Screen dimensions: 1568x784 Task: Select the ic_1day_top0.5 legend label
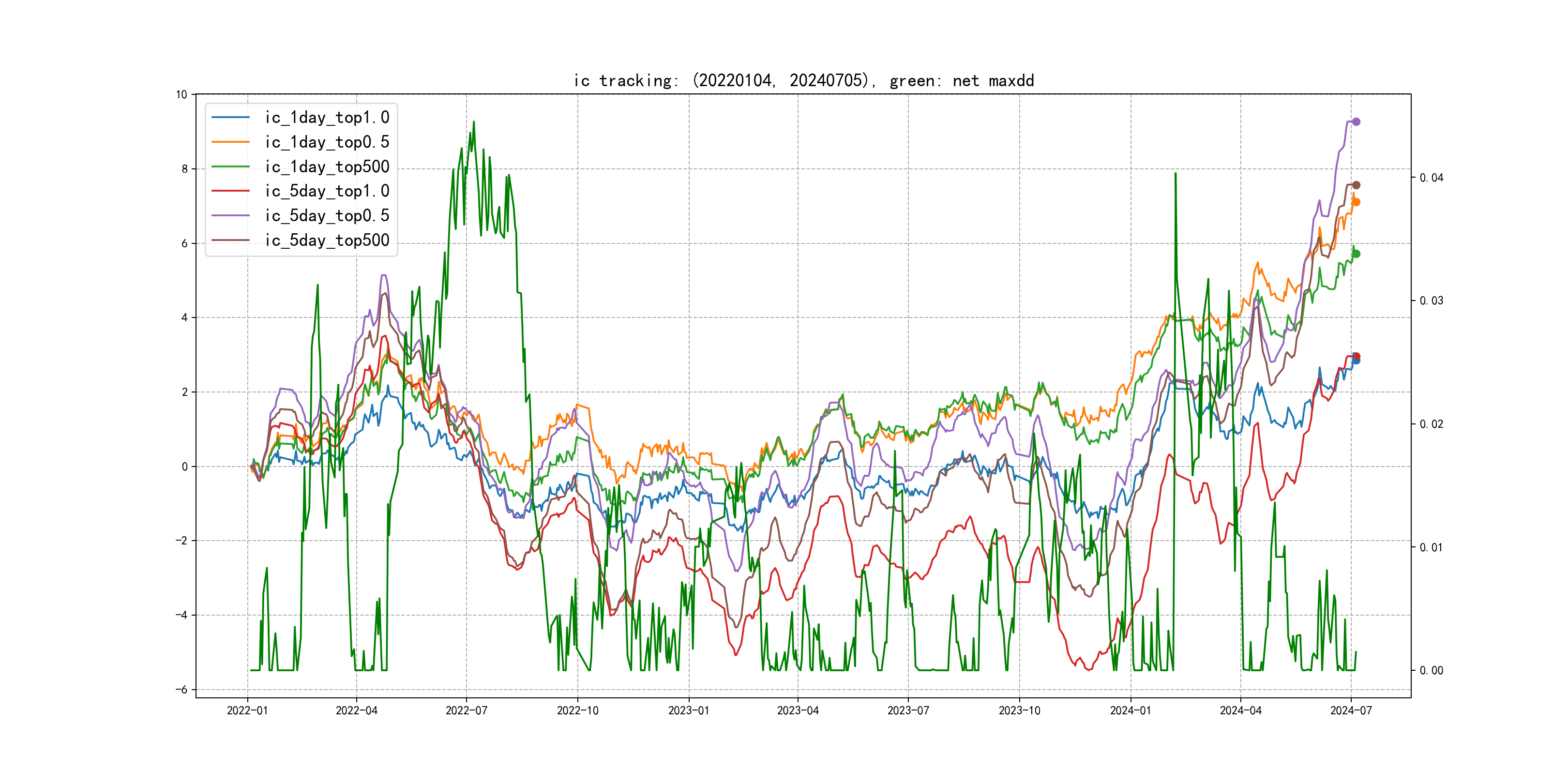(327, 142)
